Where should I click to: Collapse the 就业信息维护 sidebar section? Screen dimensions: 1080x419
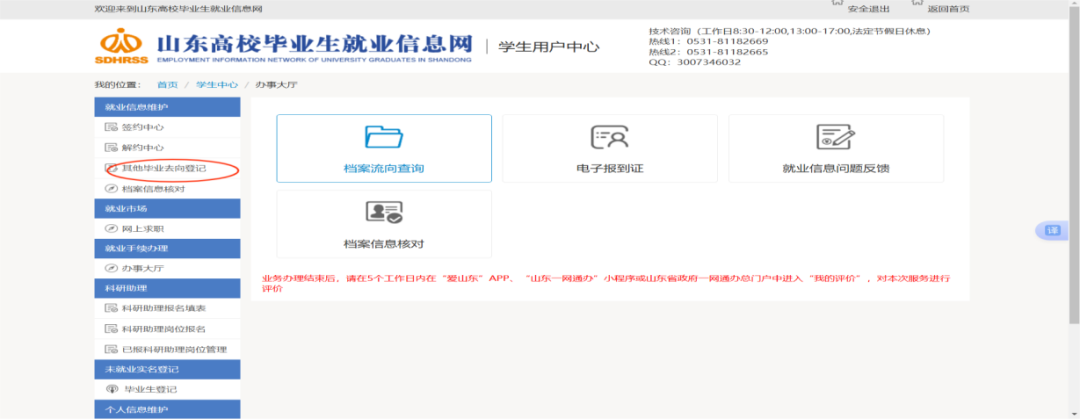(x=168, y=106)
